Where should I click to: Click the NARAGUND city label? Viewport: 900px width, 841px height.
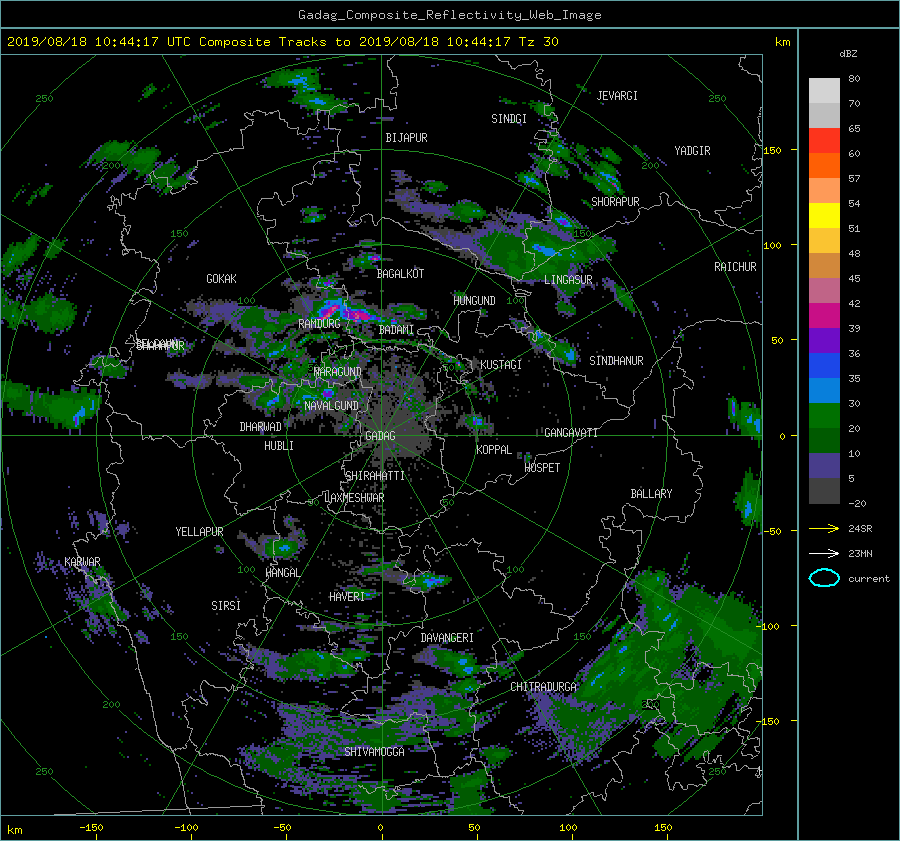(338, 372)
